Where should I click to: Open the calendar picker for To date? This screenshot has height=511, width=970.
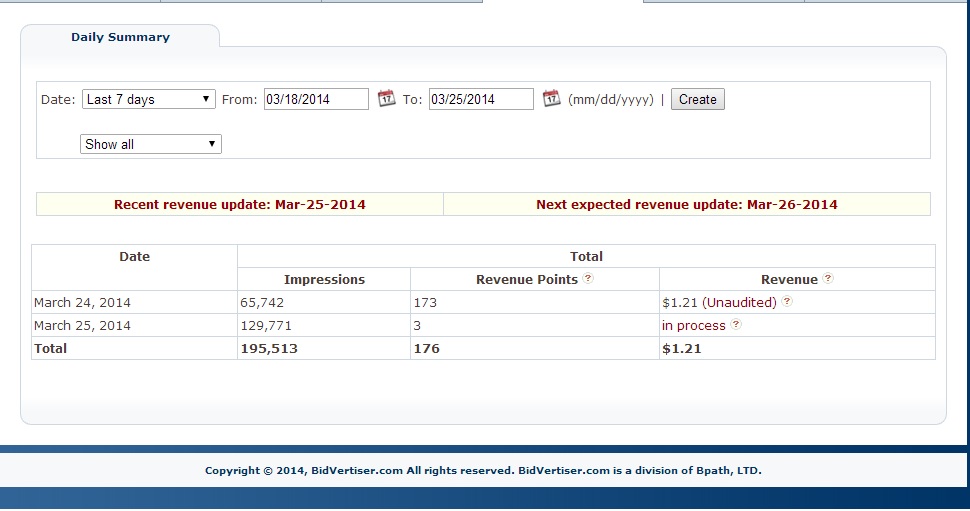[551, 99]
